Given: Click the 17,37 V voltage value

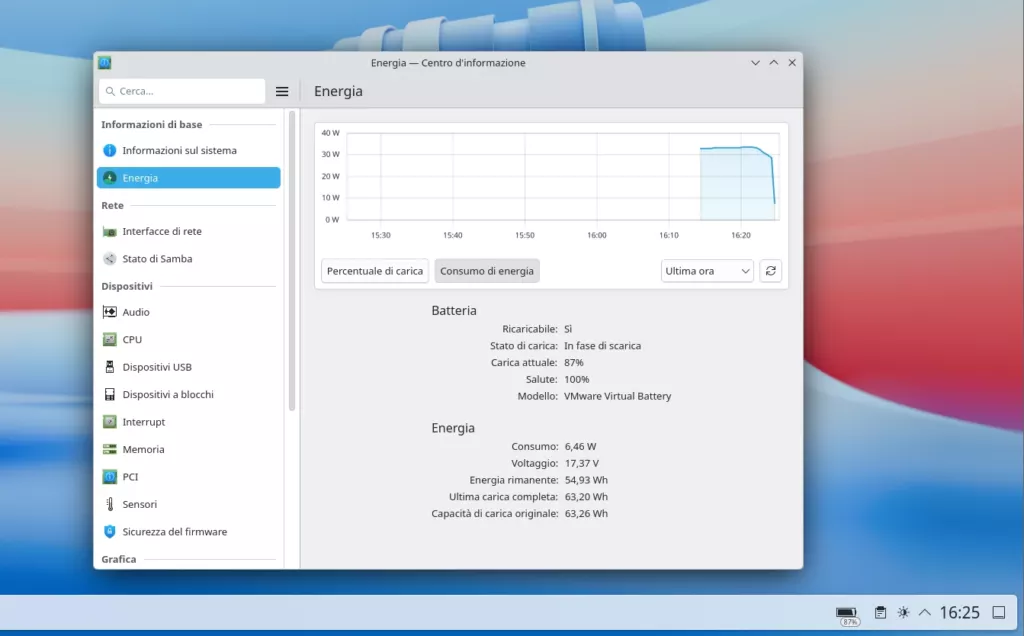Looking at the screenshot, I should point(581,464).
